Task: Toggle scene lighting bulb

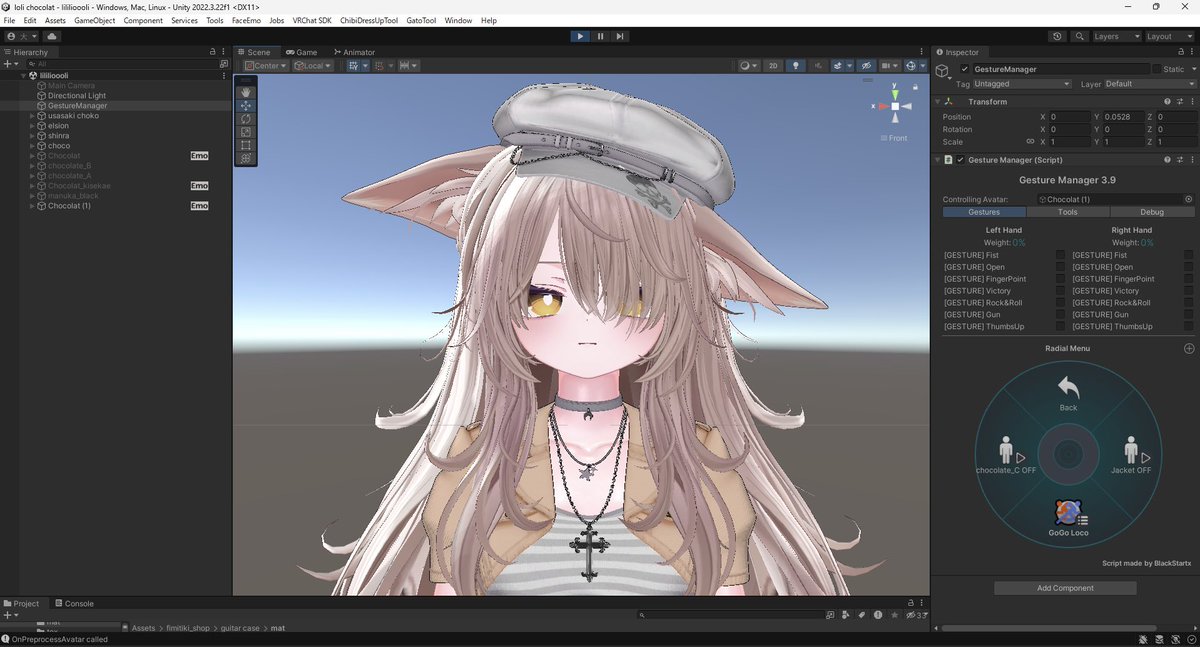Action: click(795, 66)
